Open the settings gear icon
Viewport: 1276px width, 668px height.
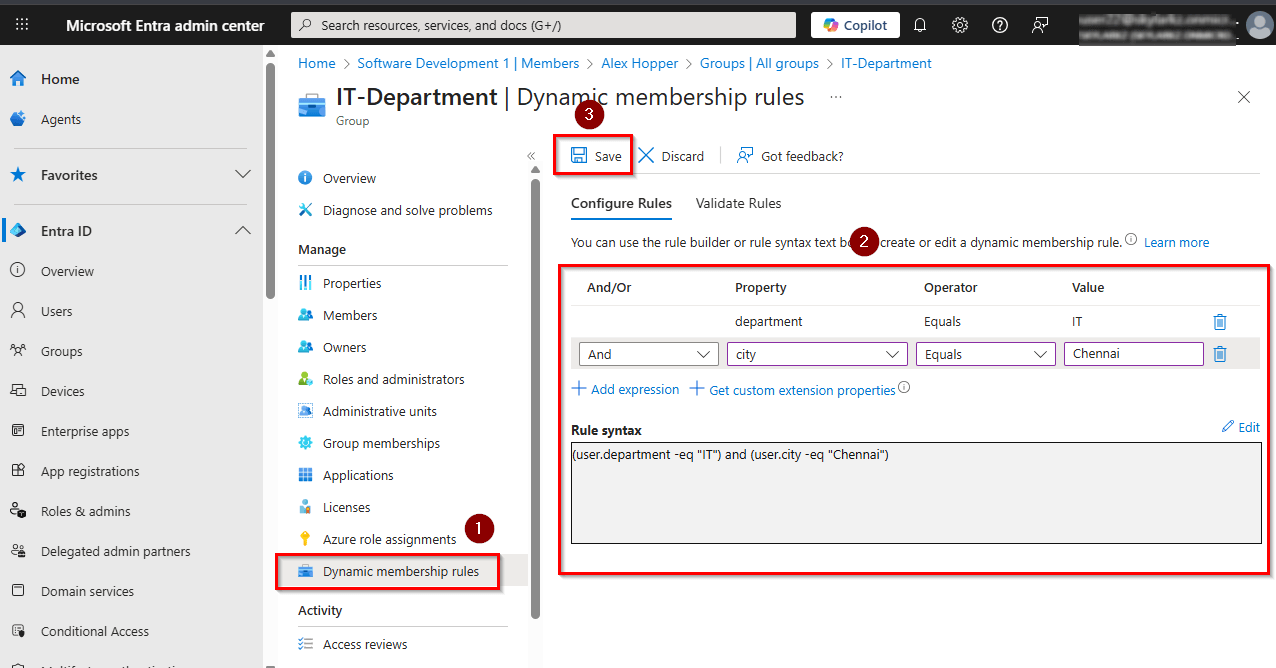coord(959,24)
